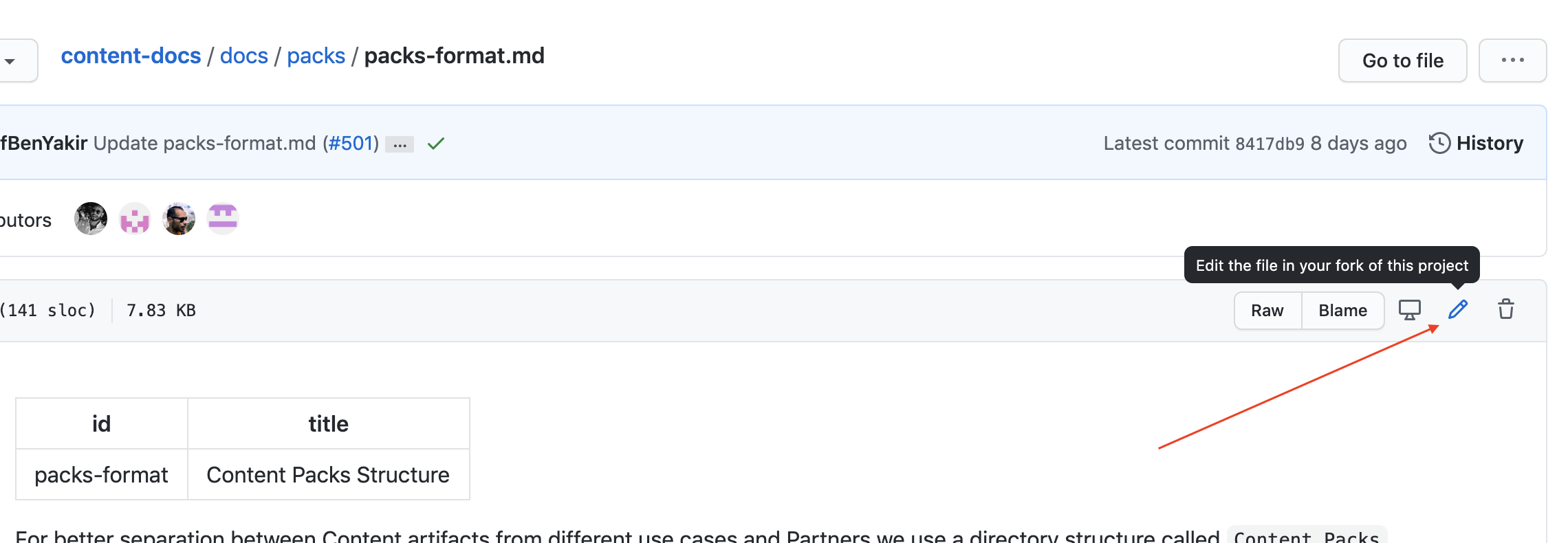Open file in GitHub Desktop icon
The height and width of the screenshot is (543, 1568).
pyautogui.click(x=1409, y=310)
